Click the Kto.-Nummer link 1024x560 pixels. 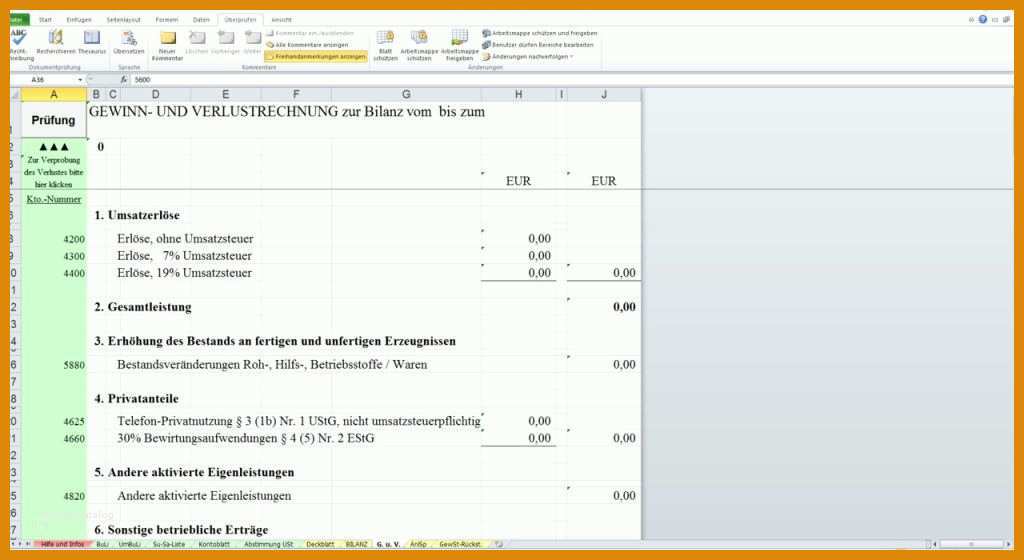point(54,199)
